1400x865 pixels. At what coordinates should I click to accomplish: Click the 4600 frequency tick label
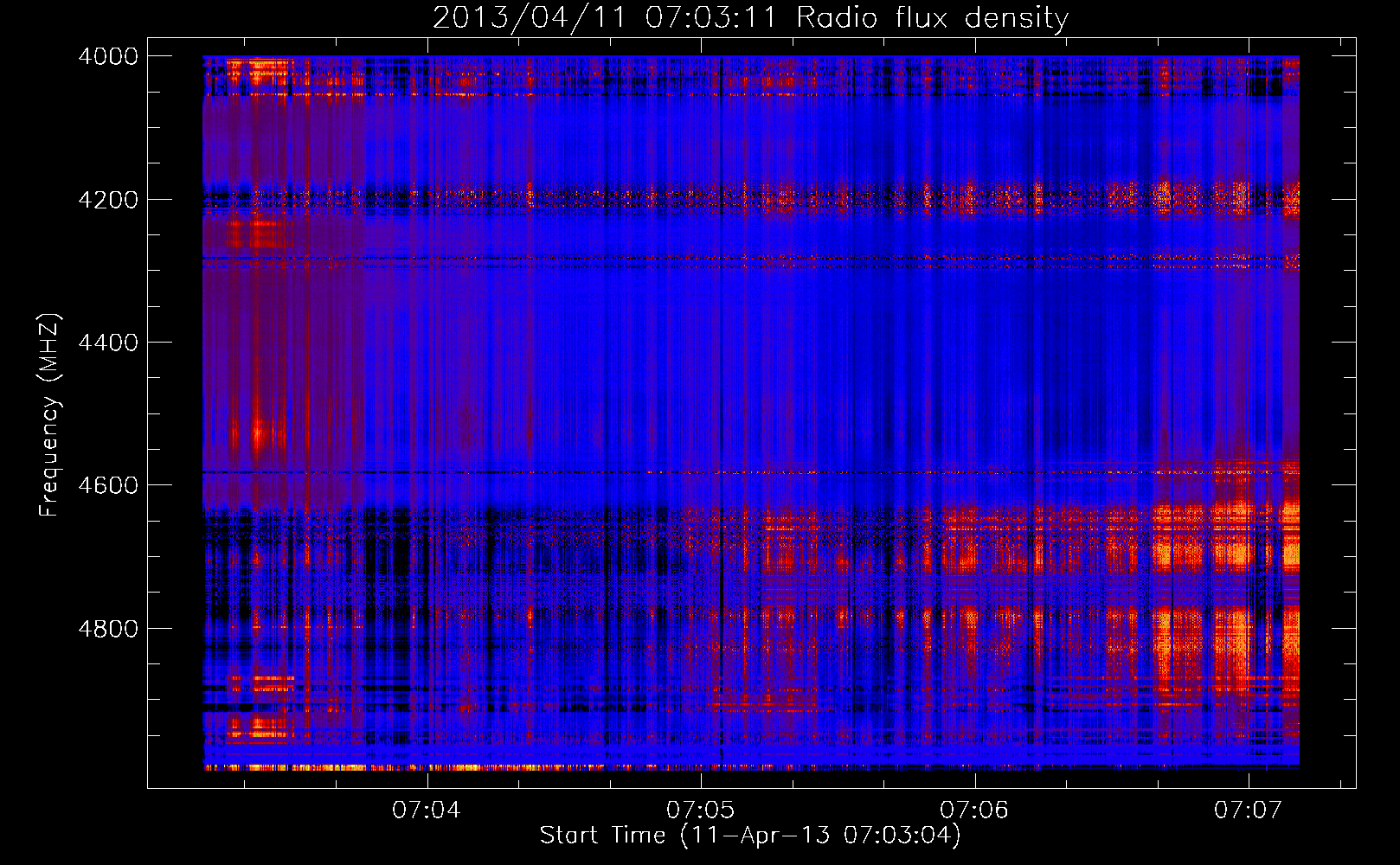108,485
